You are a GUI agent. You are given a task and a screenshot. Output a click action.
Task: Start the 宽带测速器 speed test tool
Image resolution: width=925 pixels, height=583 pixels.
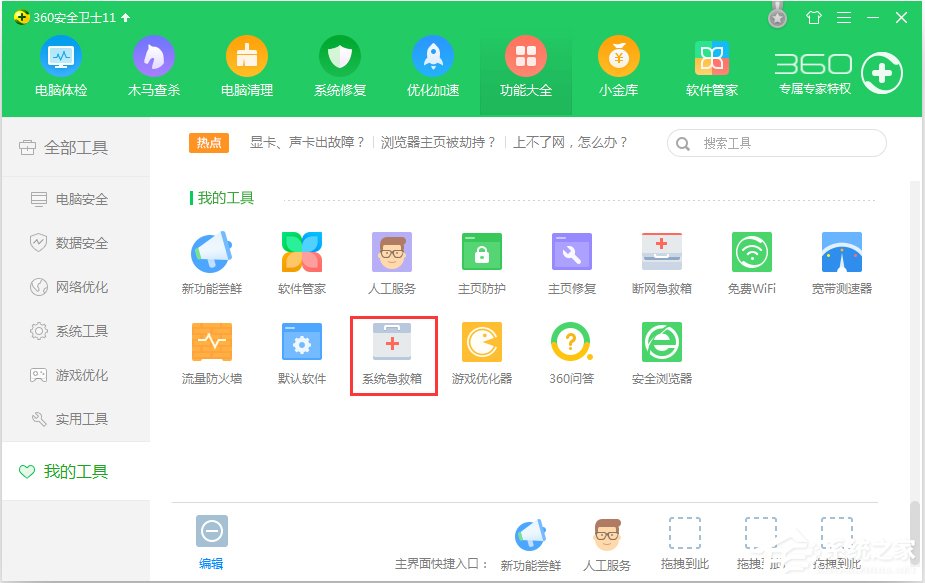click(841, 251)
